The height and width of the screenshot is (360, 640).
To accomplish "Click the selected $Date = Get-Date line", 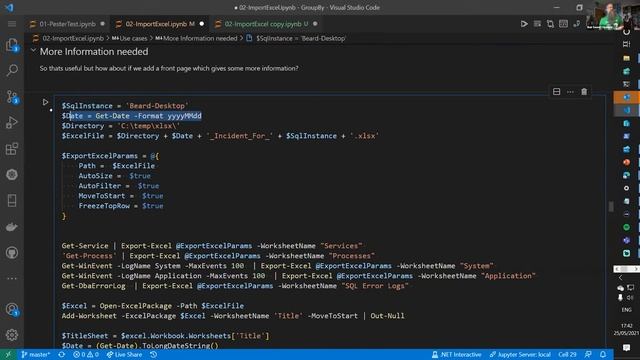I will pos(131,116).
